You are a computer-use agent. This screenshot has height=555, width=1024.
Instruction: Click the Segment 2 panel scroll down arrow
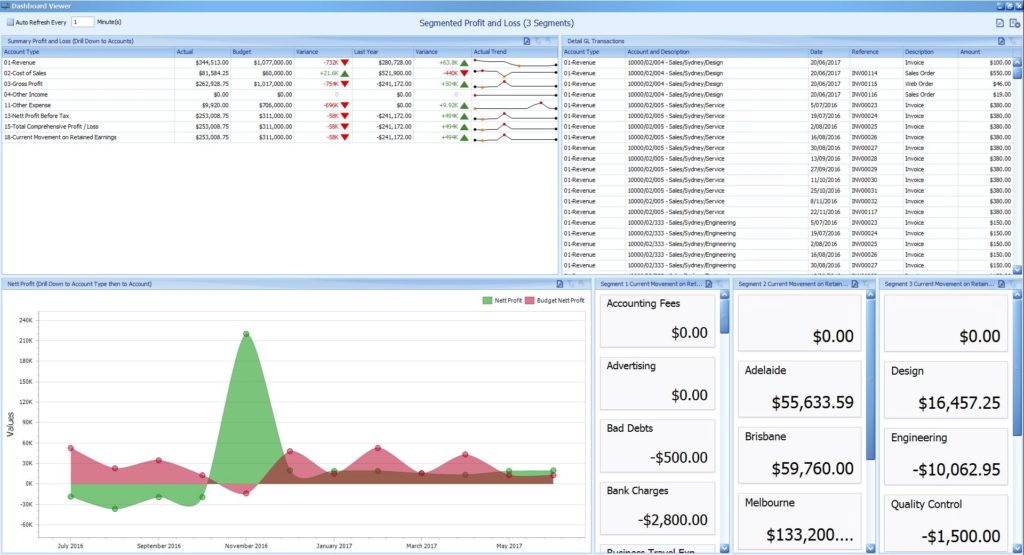tap(871, 548)
